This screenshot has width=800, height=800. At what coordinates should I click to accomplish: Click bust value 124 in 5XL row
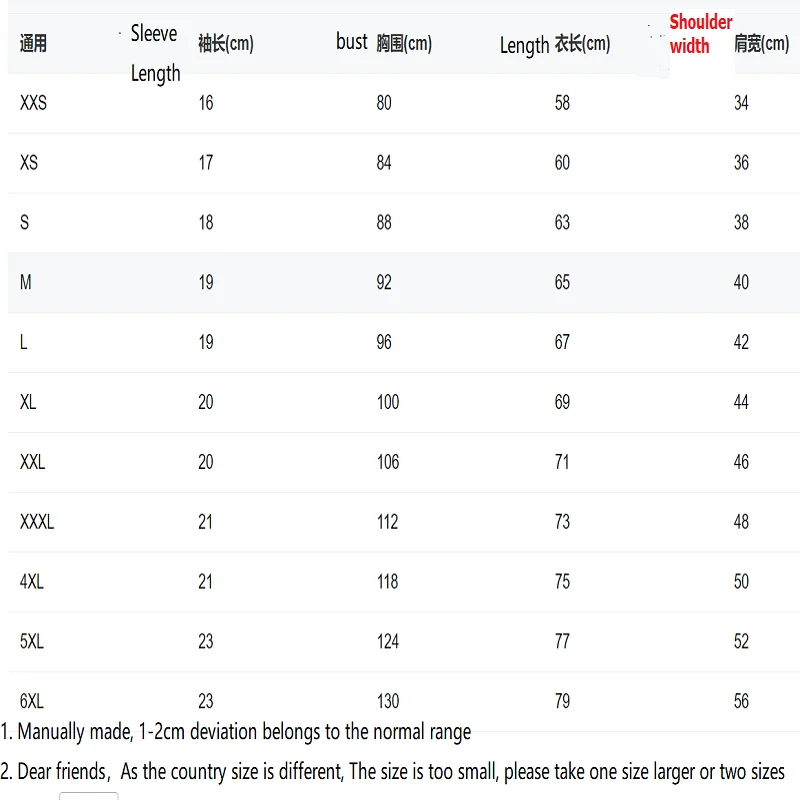coord(388,641)
